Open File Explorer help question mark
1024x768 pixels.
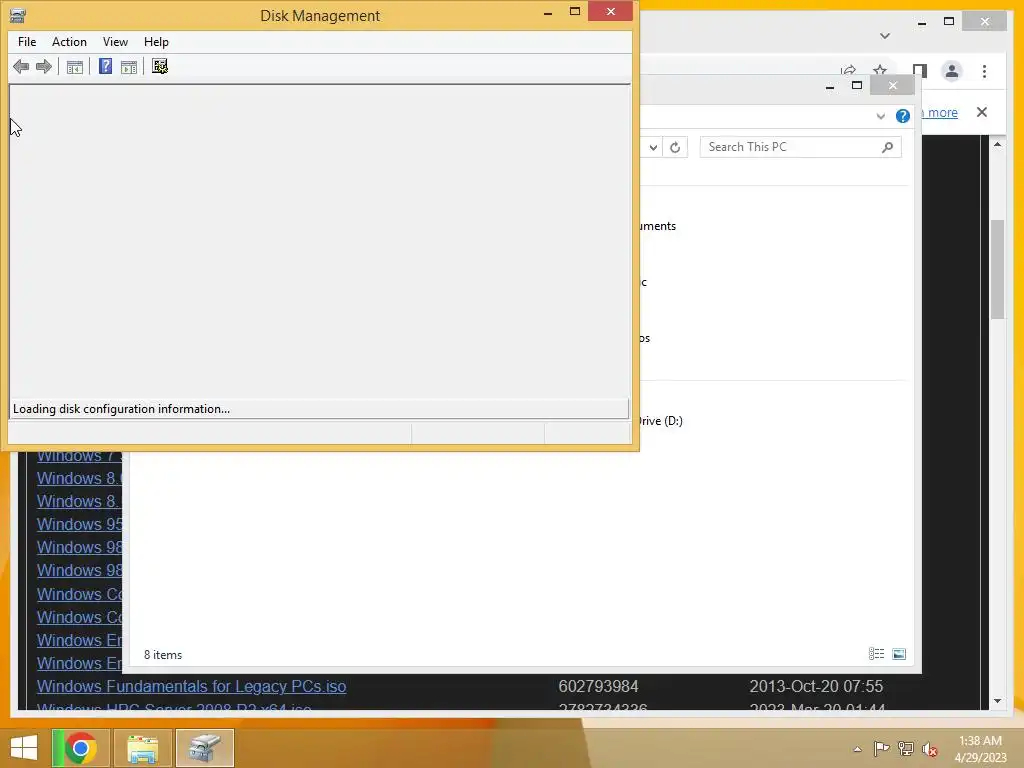click(903, 116)
